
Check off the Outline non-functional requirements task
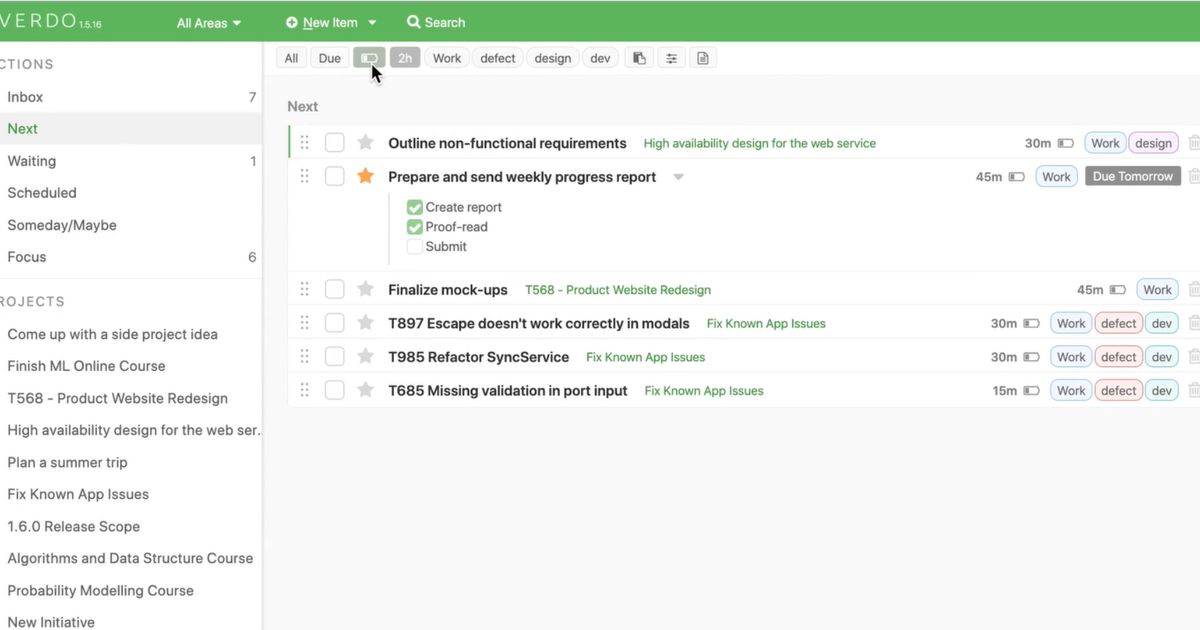[x=335, y=143]
